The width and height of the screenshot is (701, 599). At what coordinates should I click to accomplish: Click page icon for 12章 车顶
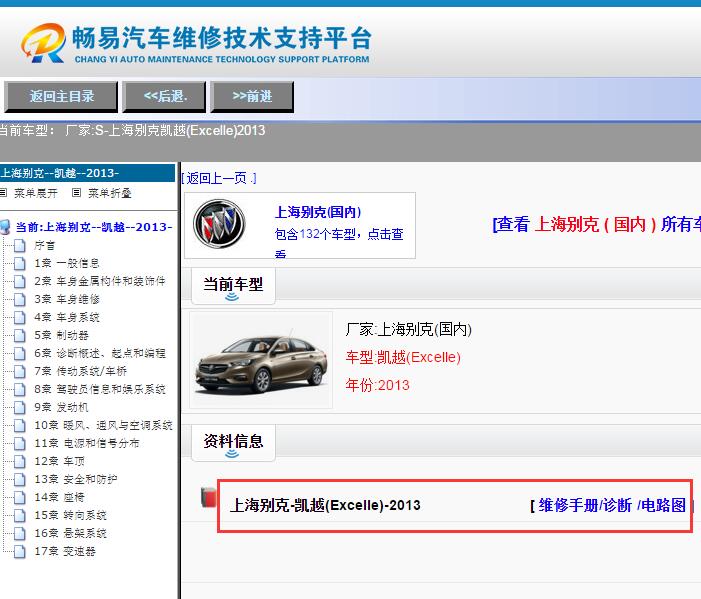pyautogui.click(x=20, y=461)
